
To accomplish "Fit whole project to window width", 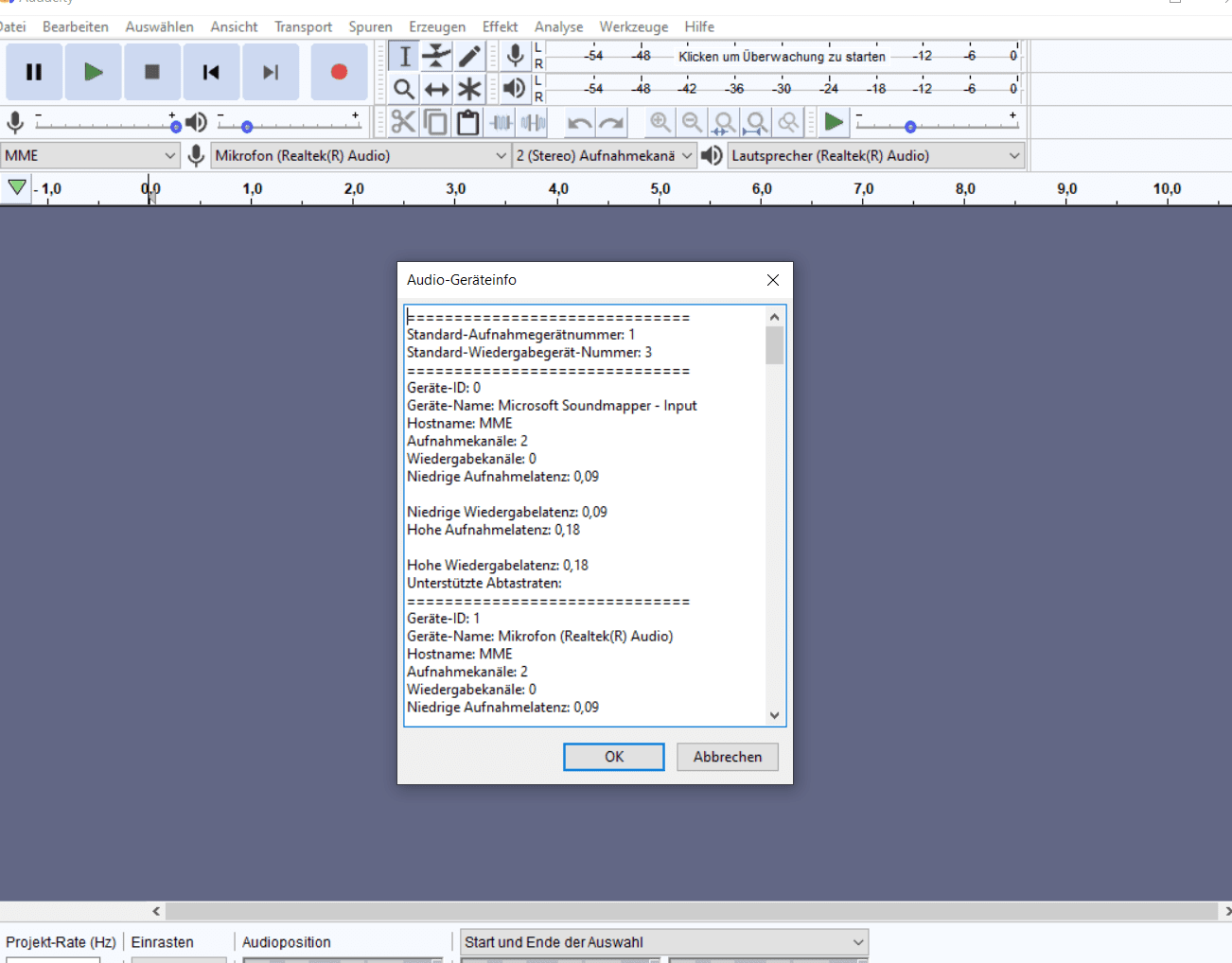I will (x=757, y=122).
